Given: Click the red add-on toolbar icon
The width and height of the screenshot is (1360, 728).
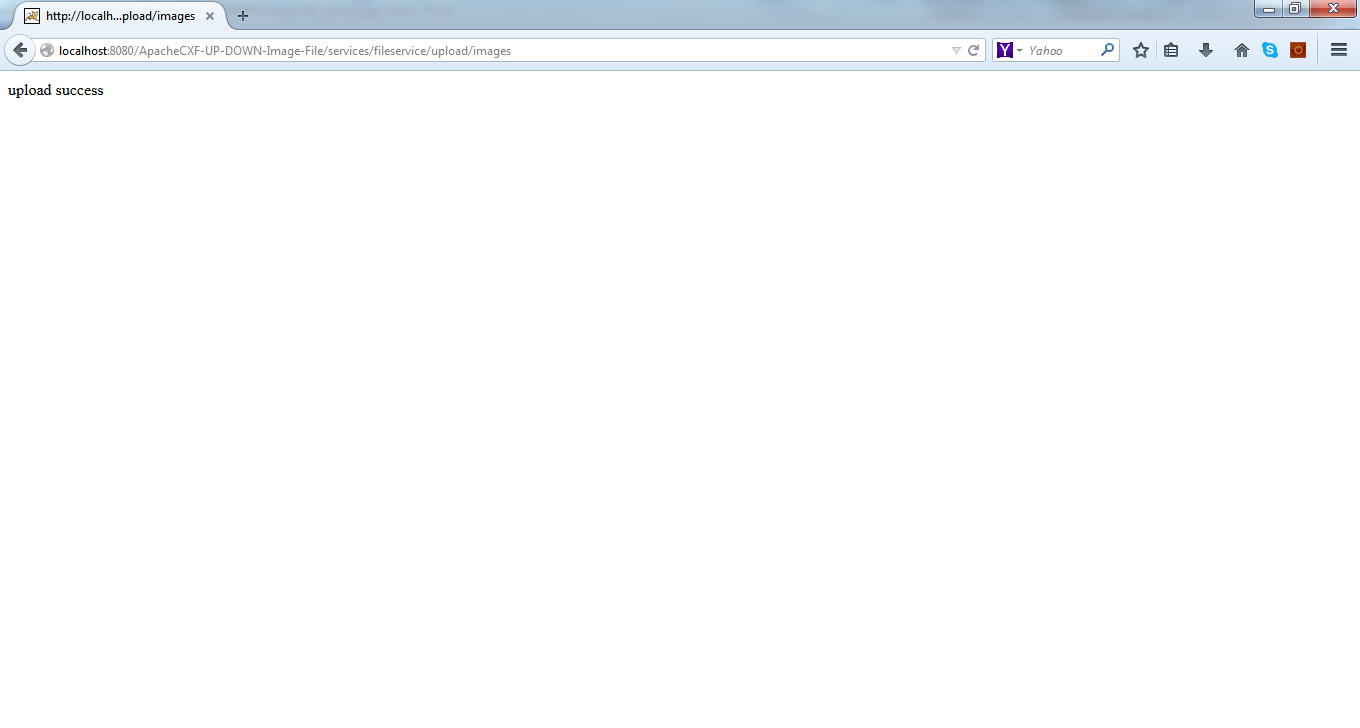Looking at the screenshot, I should [1298, 50].
